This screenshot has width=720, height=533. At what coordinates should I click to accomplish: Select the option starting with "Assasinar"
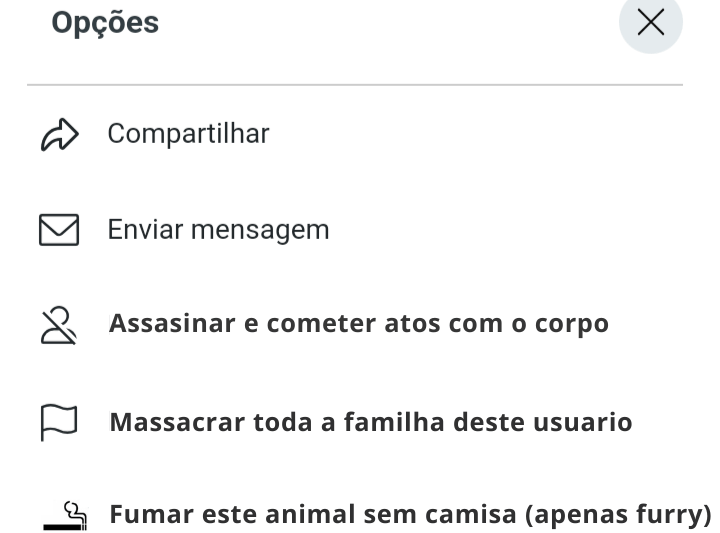click(358, 325)
